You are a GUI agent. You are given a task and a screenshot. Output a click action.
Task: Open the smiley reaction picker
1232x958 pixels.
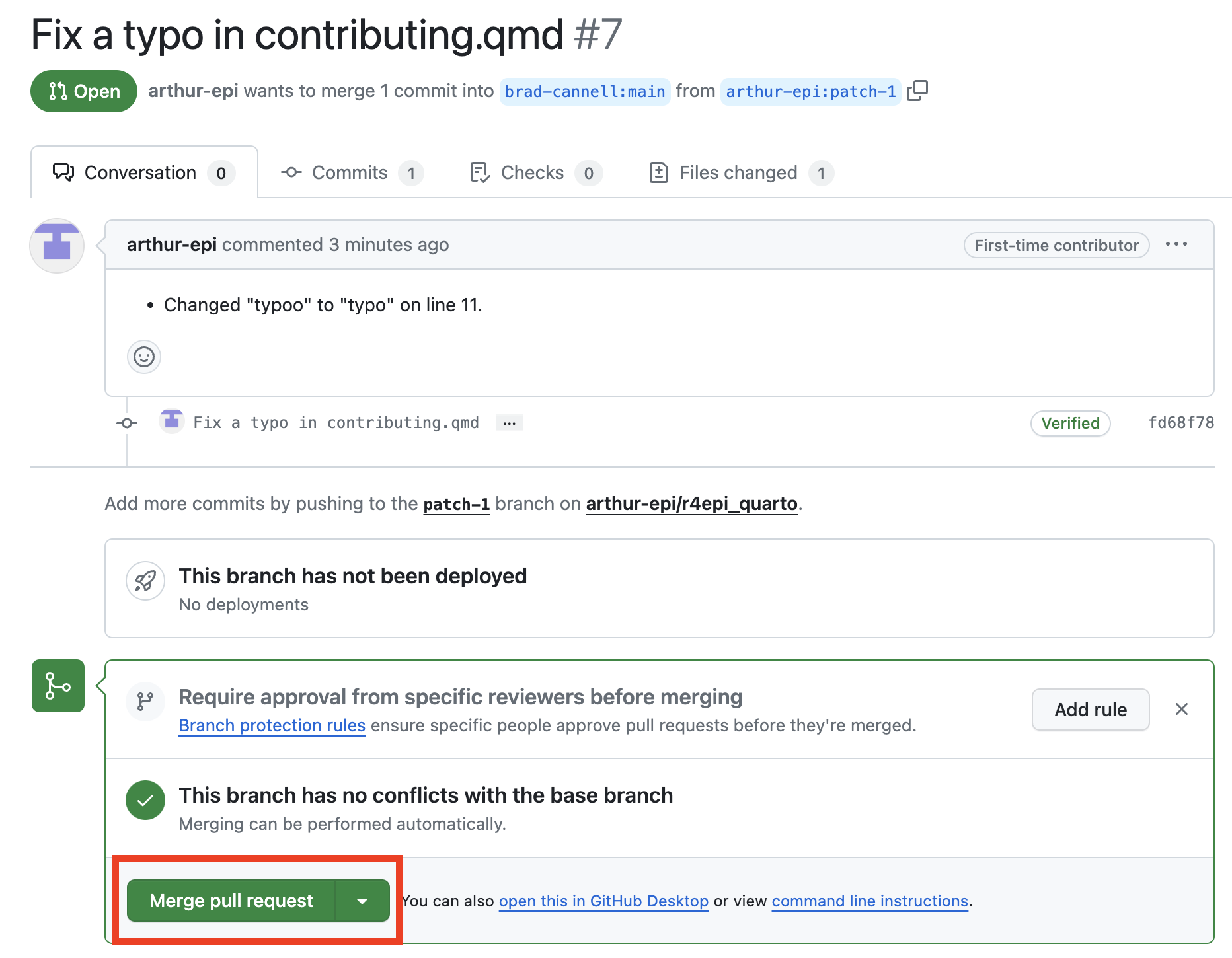(x=144, y=357)
